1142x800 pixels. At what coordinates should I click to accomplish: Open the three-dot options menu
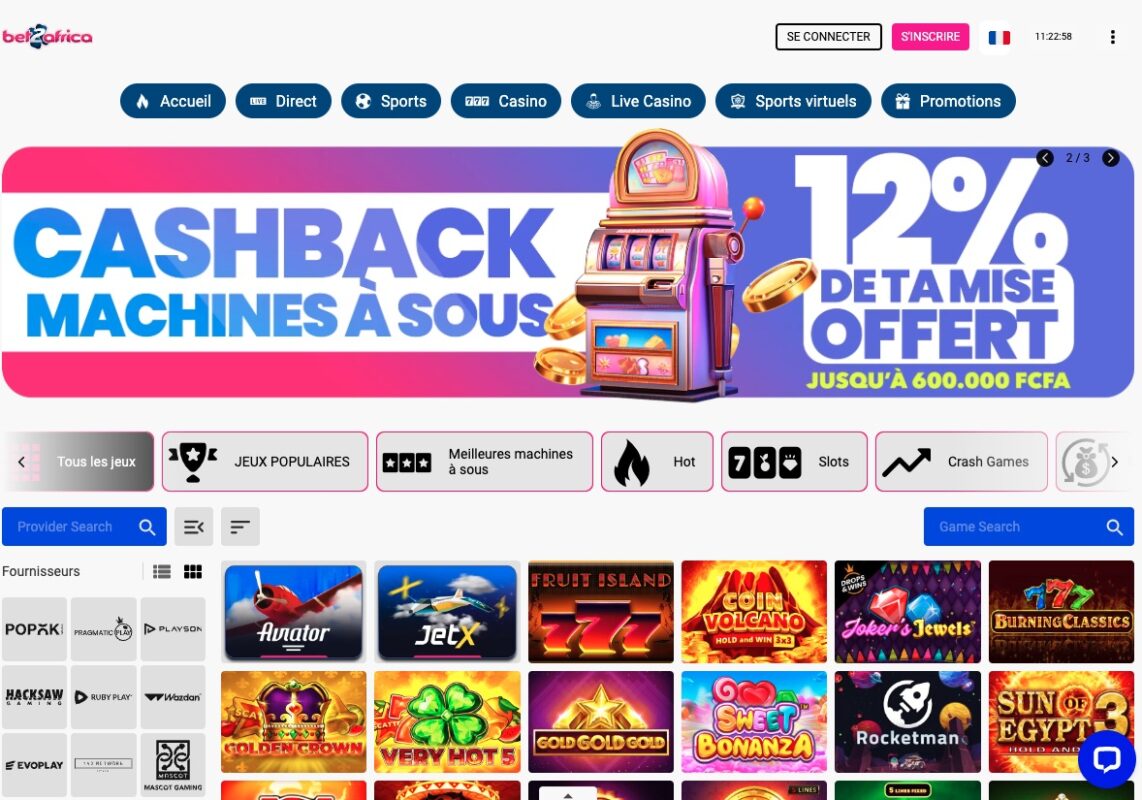click(1112, 37)
